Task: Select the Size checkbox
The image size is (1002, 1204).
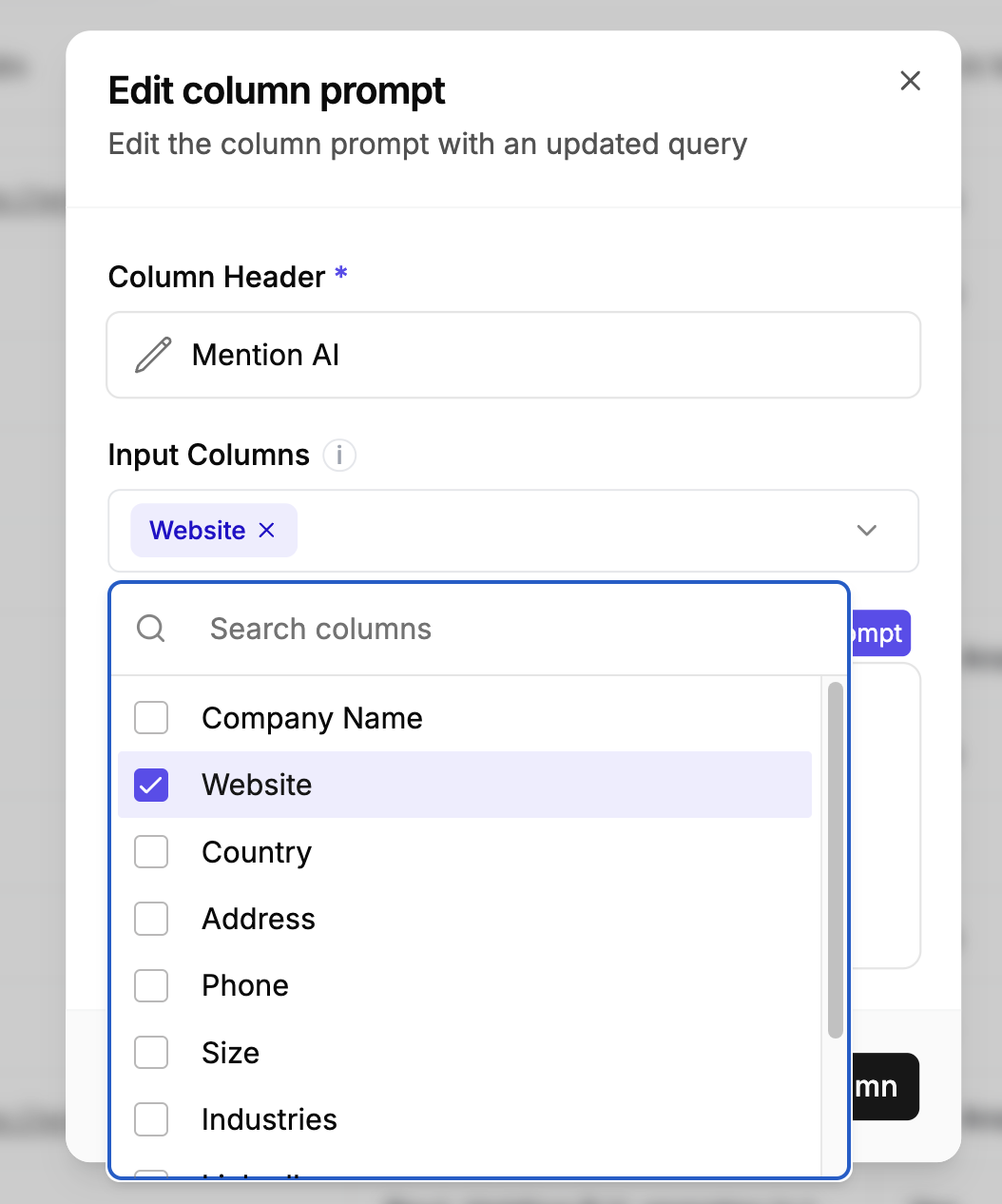Action: (151, 1053)
